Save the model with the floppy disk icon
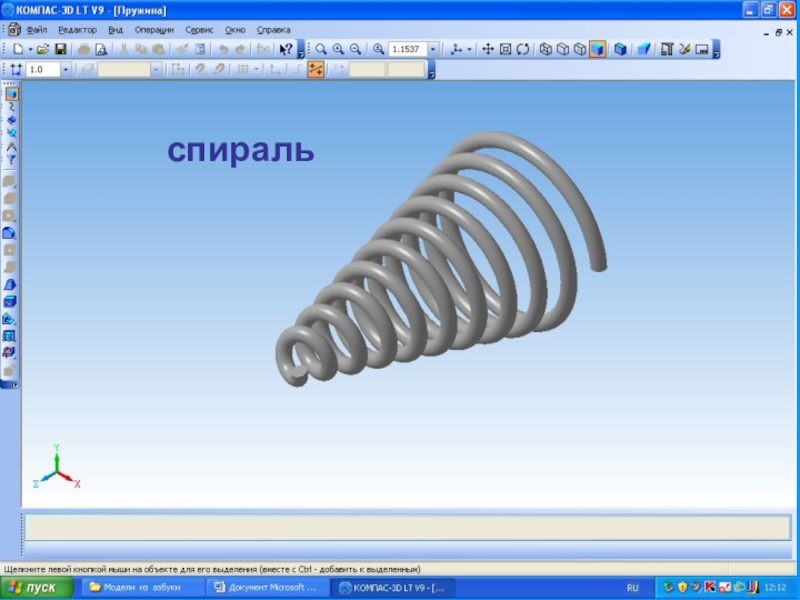 [61, 49]
